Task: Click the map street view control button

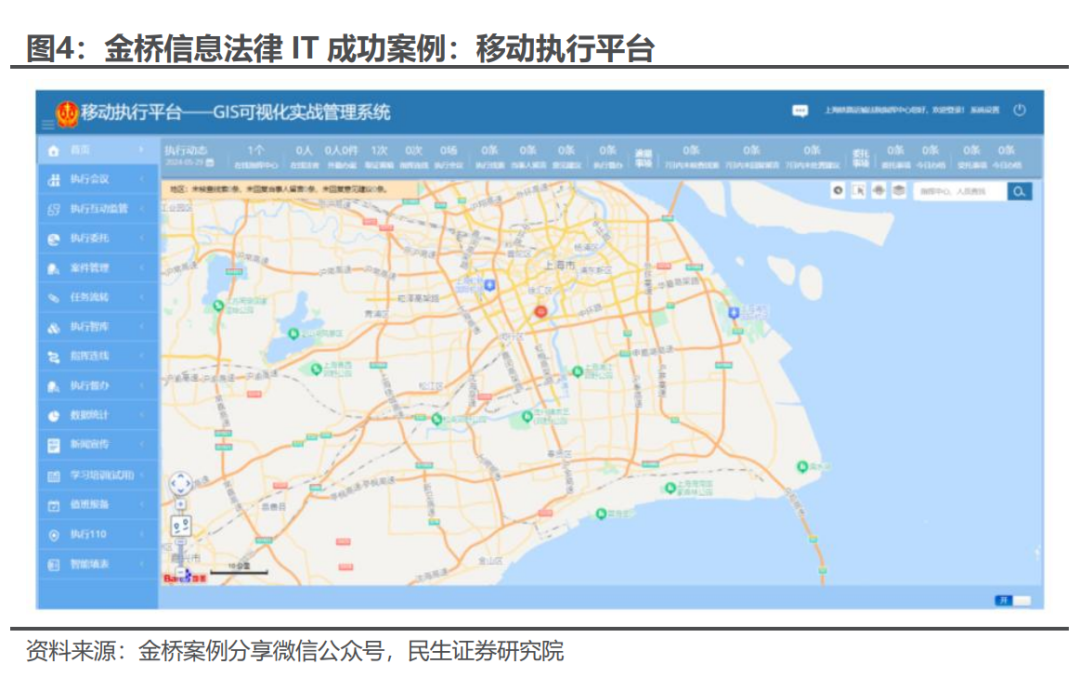Action: (180, 527)
